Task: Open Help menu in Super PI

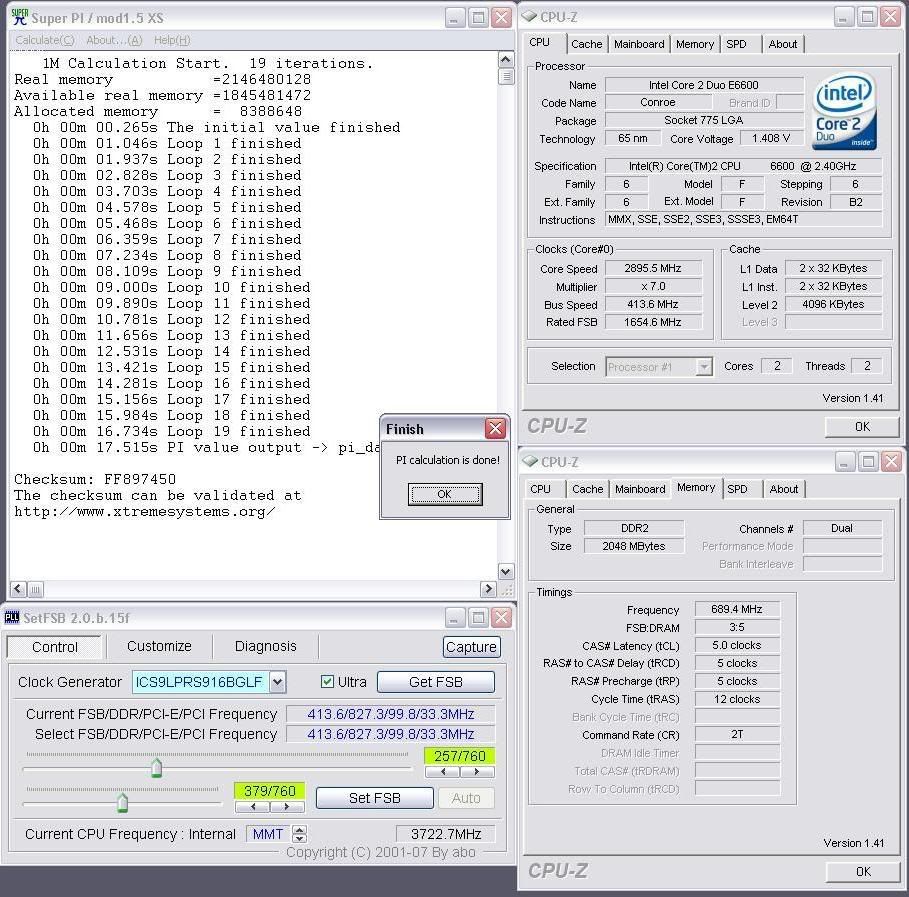Action: (x=172, y=40)
